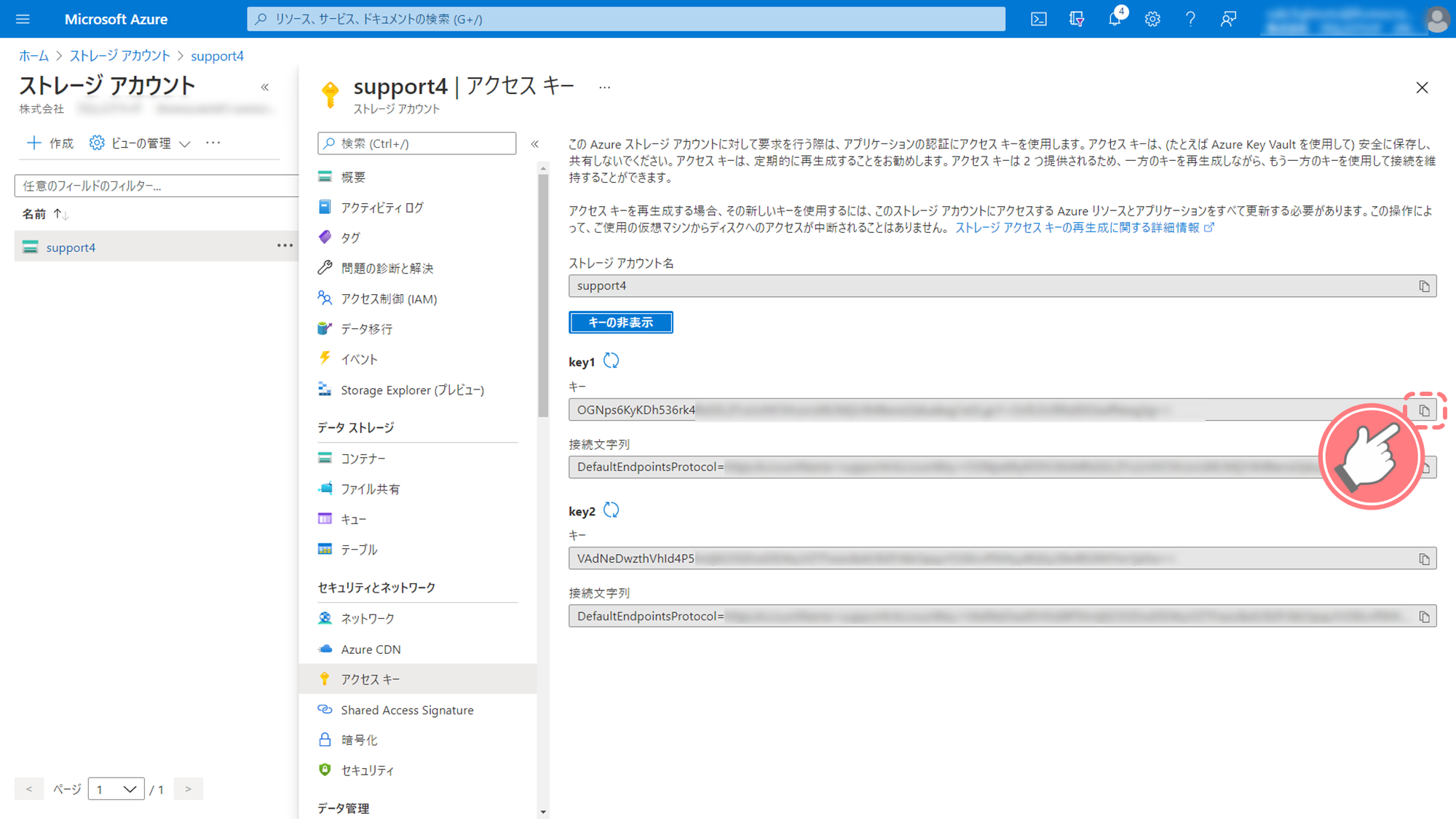Screen dimensions: 1456x819
Task: Close the access keys blade
Action: (x=1422, y=87)
